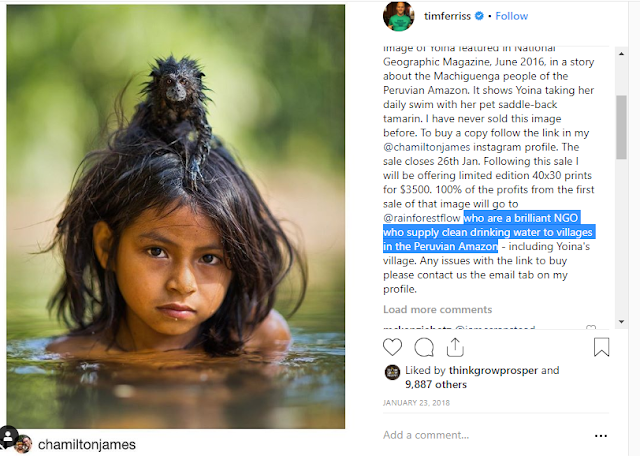The image size is (640, 456).
Task: Click the tagged people icon on photo
Action: 8,437
